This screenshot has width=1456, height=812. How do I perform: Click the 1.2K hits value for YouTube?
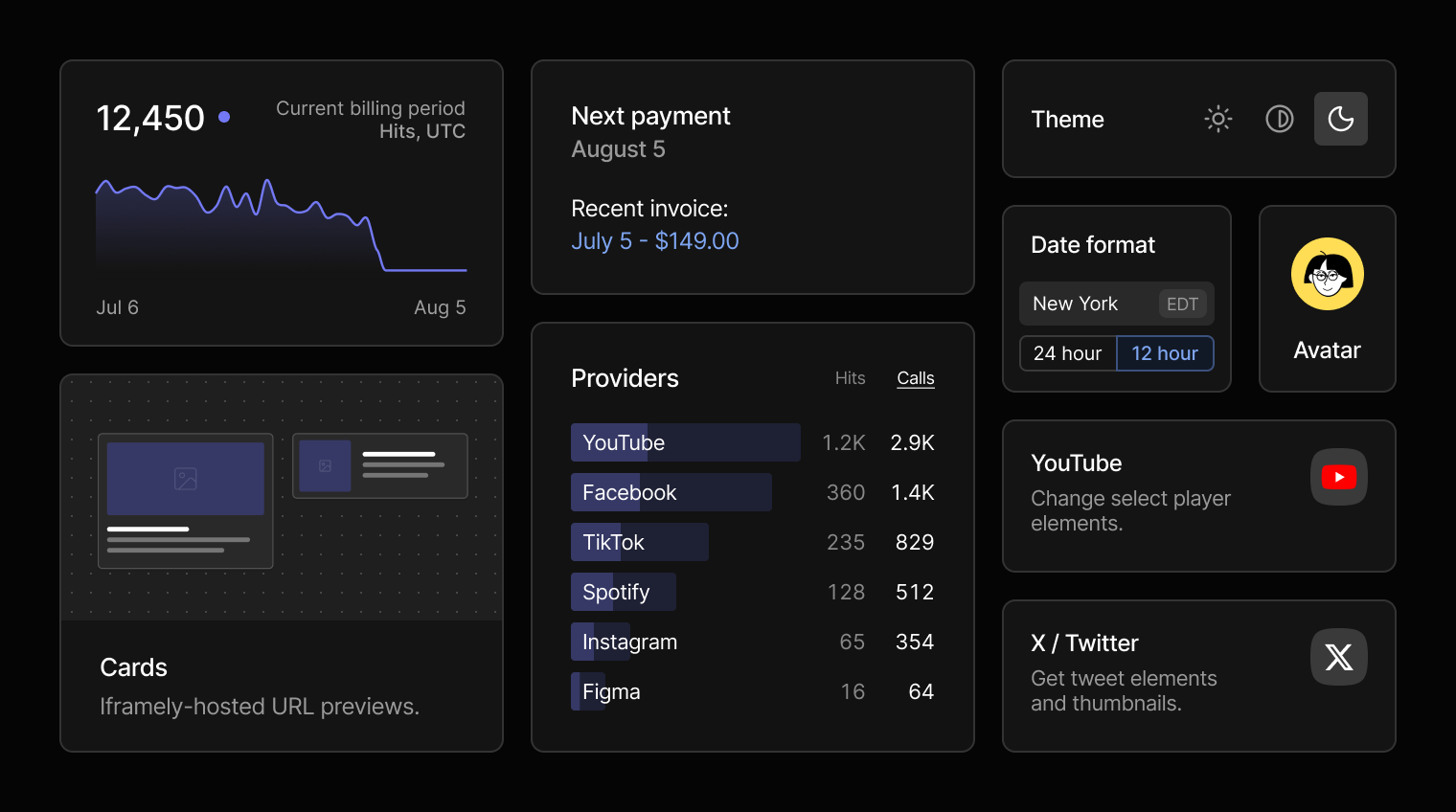tap(844, 442)
